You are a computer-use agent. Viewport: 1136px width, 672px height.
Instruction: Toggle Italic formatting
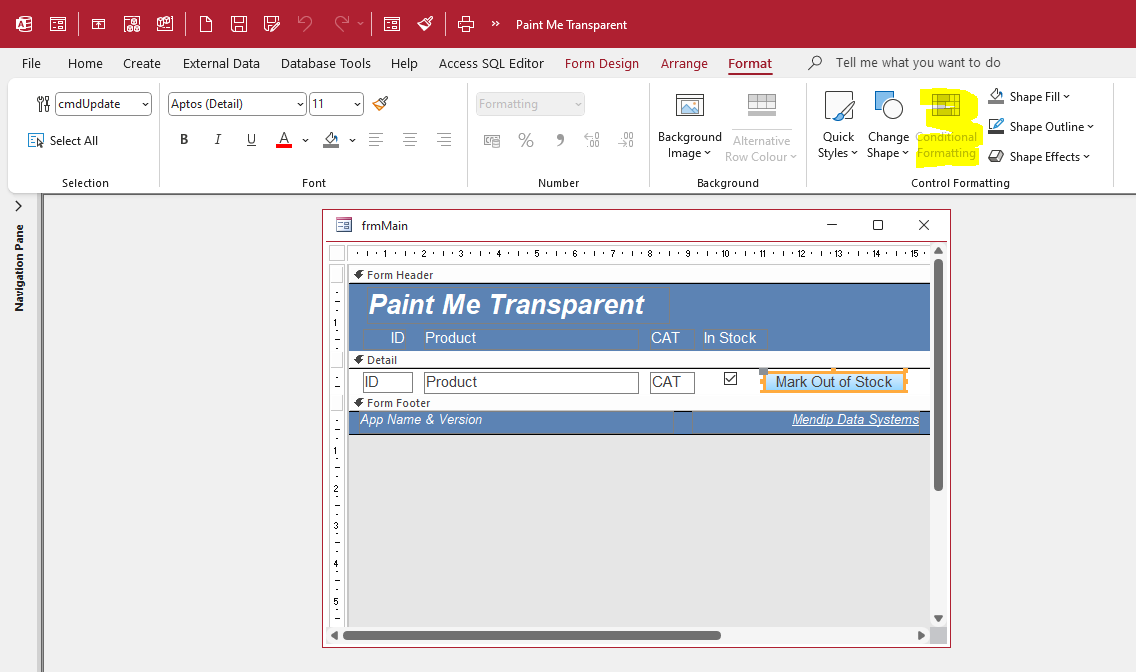[x=217, y=140]
